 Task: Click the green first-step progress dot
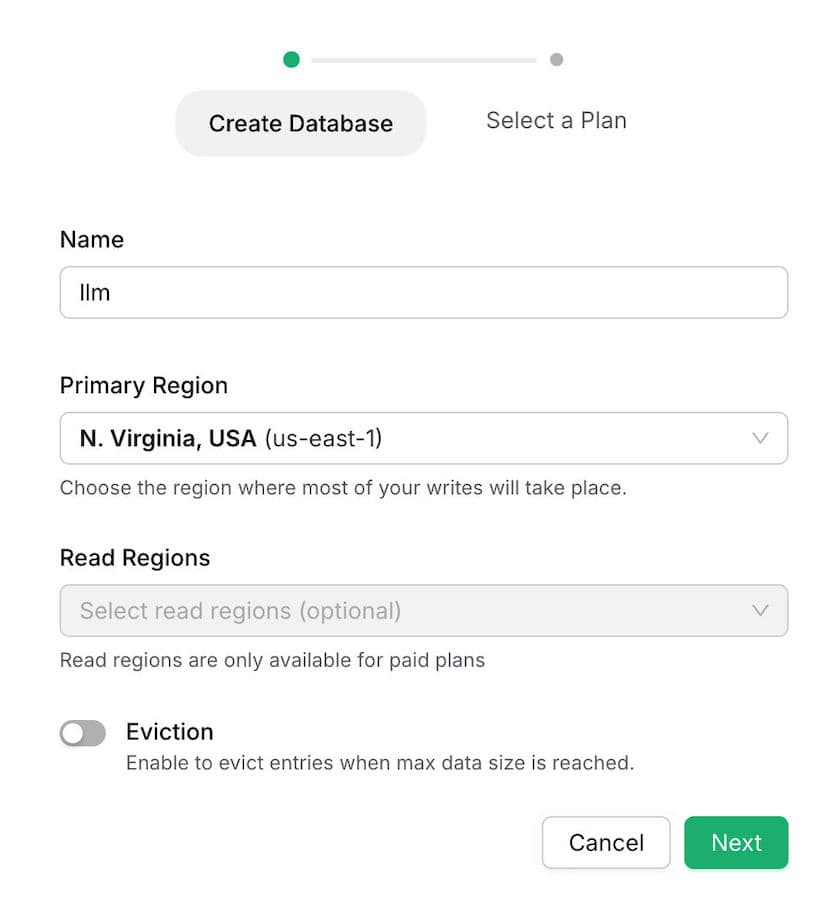click(291, 60)
